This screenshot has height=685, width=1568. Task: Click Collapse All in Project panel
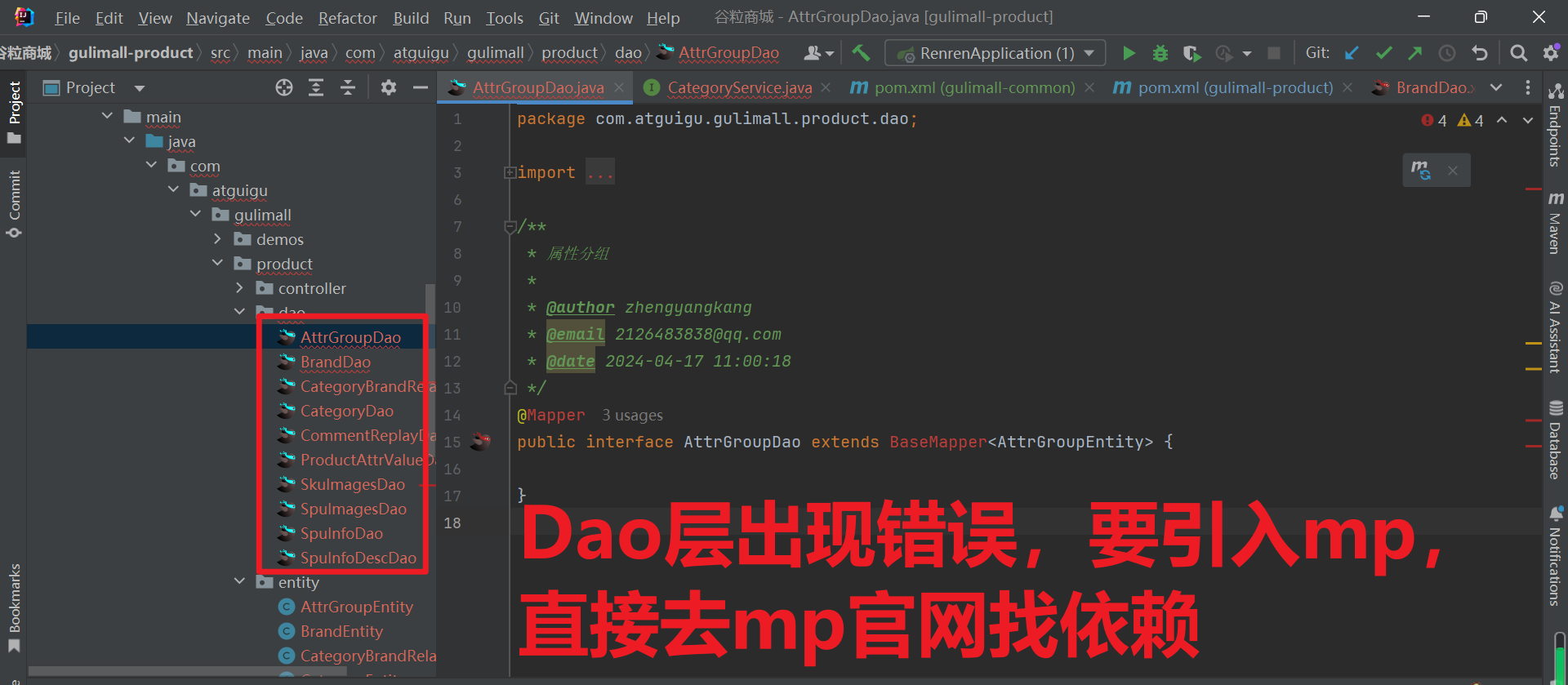point(348,87)
